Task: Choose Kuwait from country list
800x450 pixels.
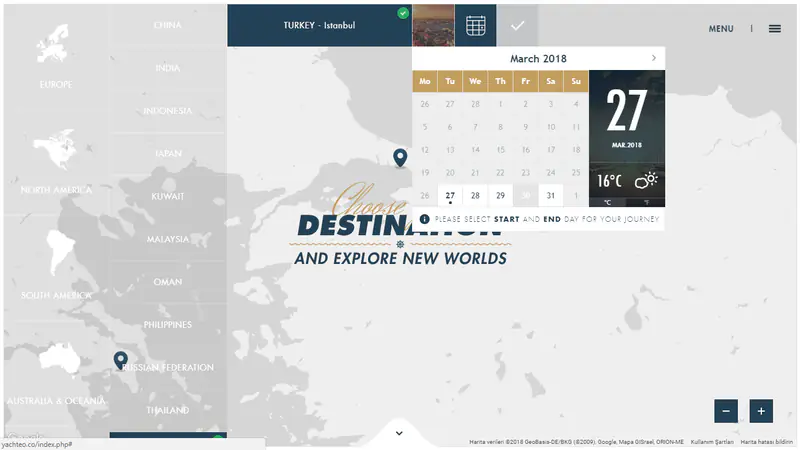Action: [167, 196]
